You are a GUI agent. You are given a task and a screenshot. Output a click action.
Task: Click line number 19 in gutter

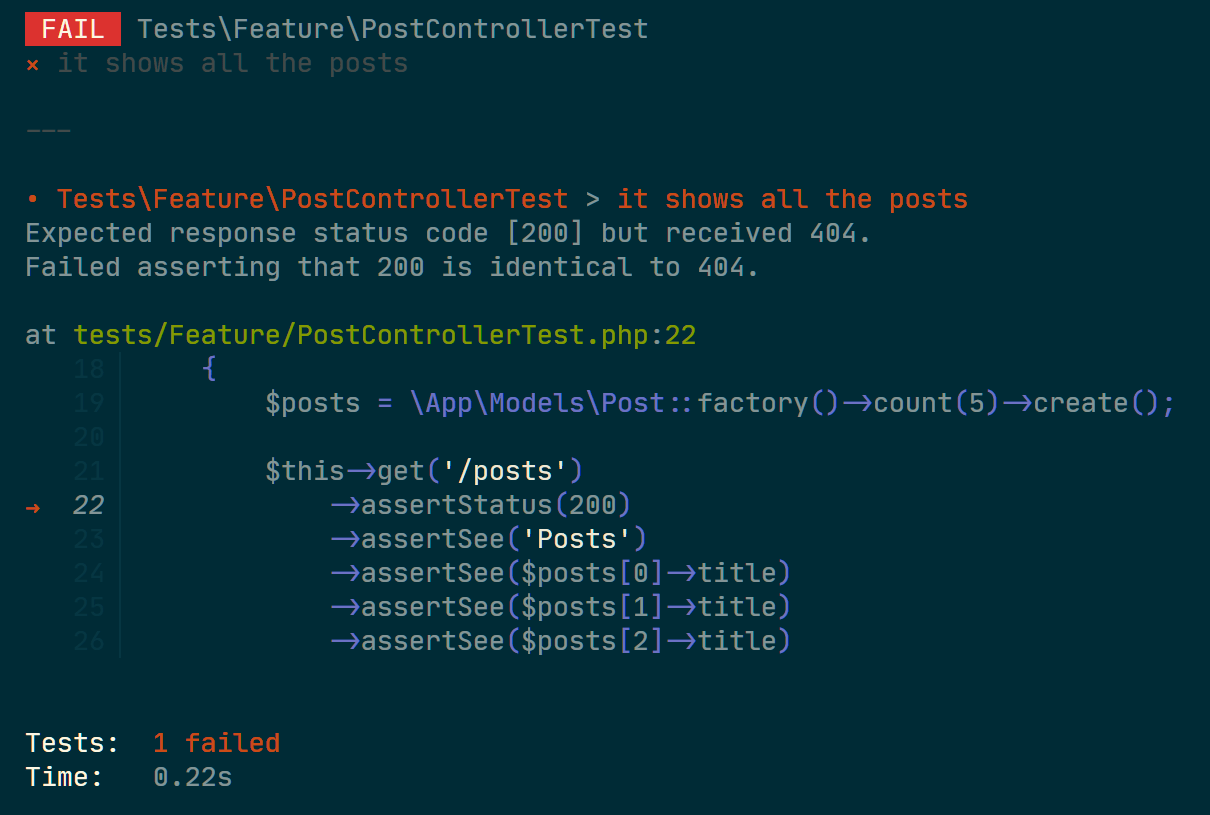[x=89, y=403]
